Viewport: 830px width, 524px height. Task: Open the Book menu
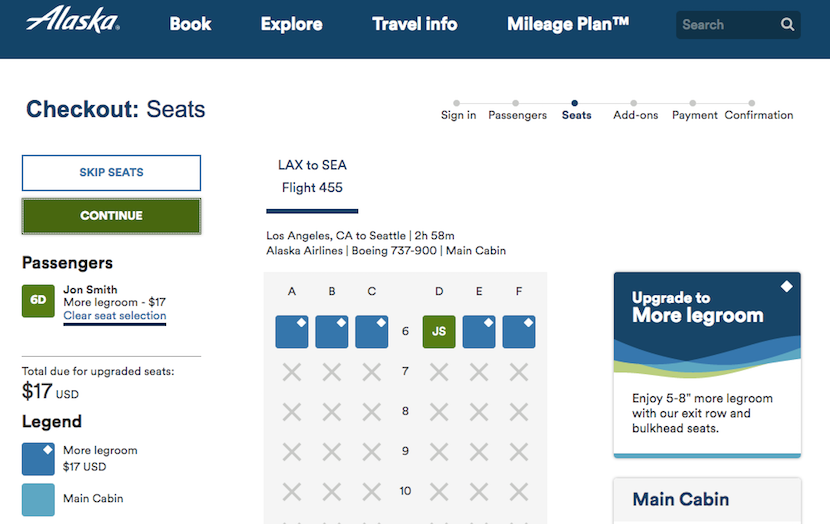pyautogui.click(x=190, y=24)
